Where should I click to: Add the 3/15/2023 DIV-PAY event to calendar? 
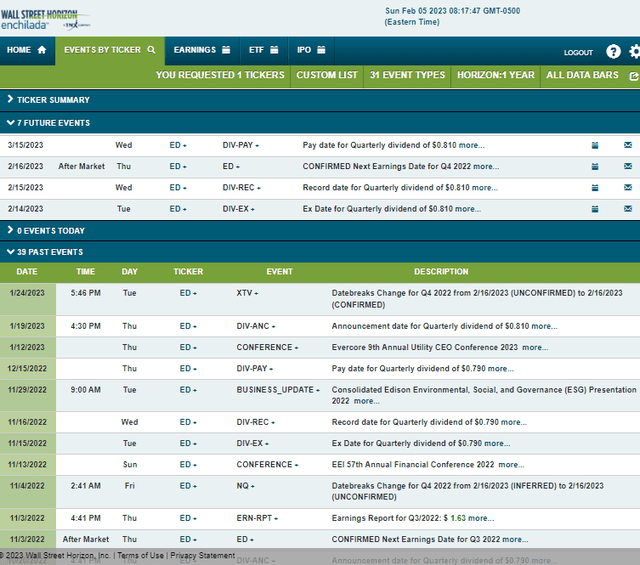pos(595,145)
